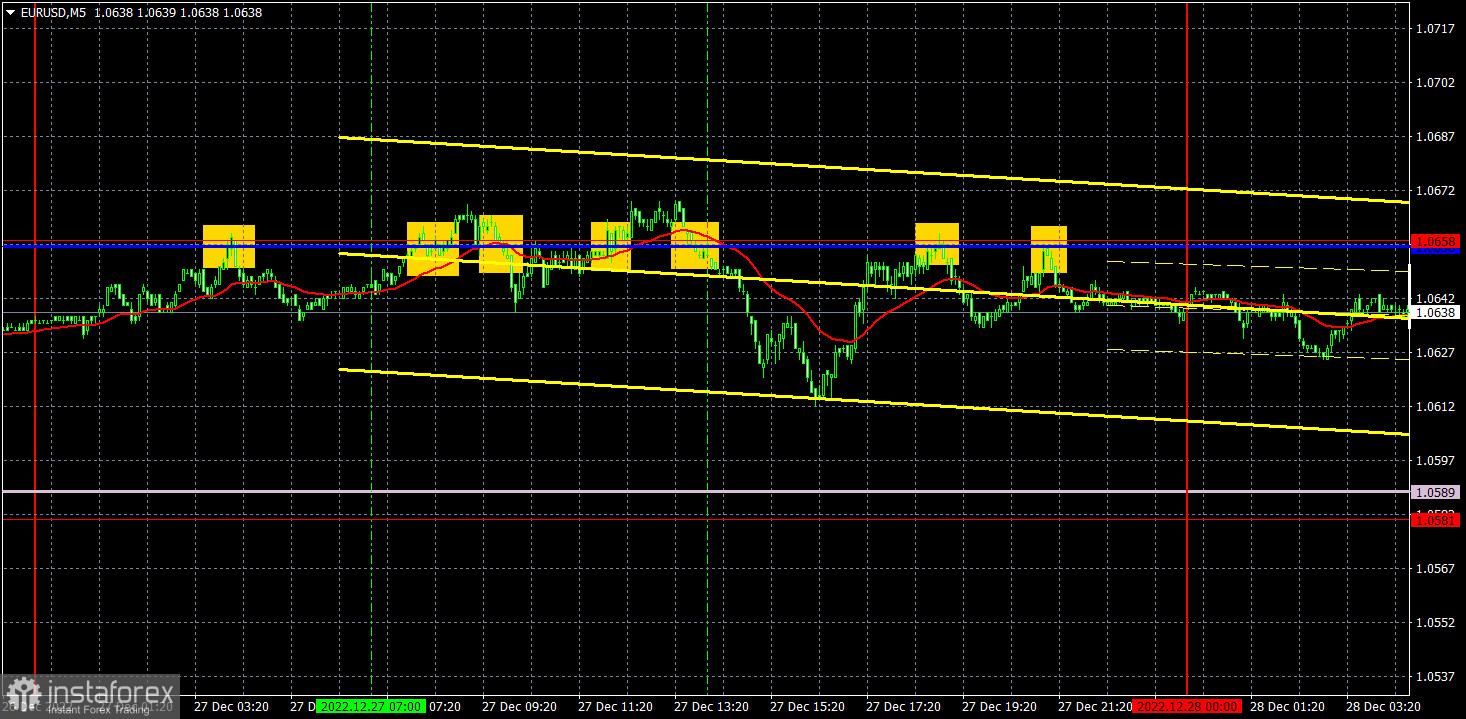Screen dimensions: 1466x719
Task: Click the EURUSD,M5 symbol label
Action: [55, 12]
